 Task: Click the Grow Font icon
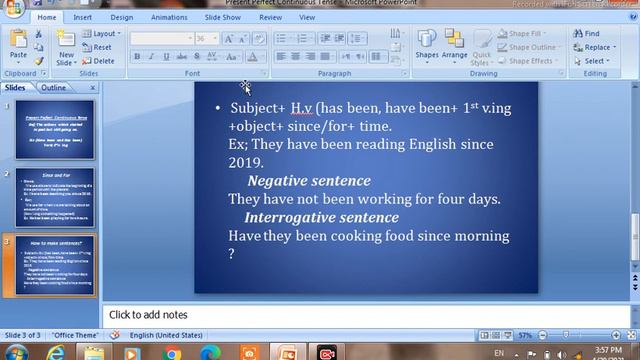tap(229, 39)
